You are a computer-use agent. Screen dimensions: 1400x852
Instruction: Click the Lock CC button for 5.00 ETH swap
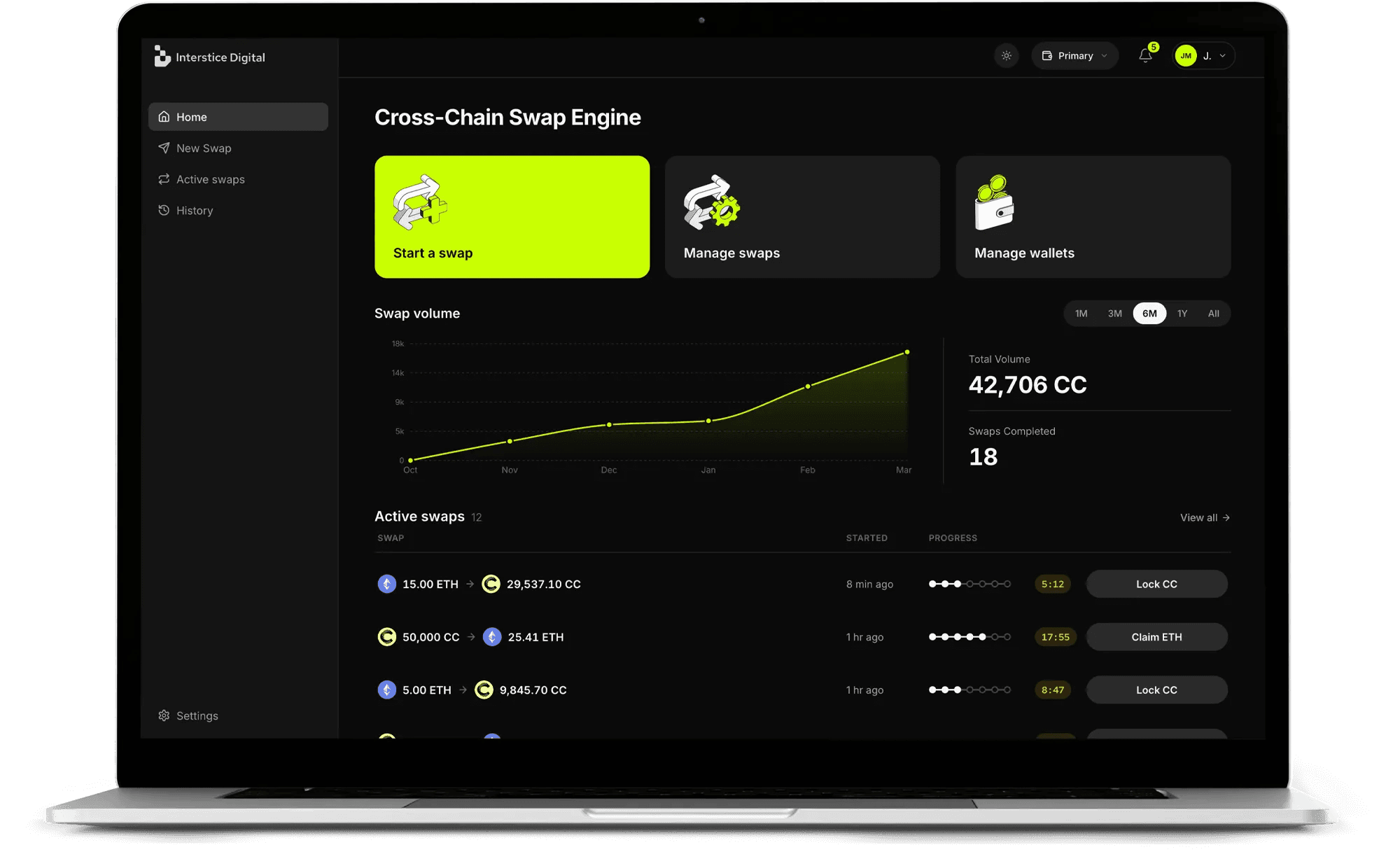tap(1156, 690)
